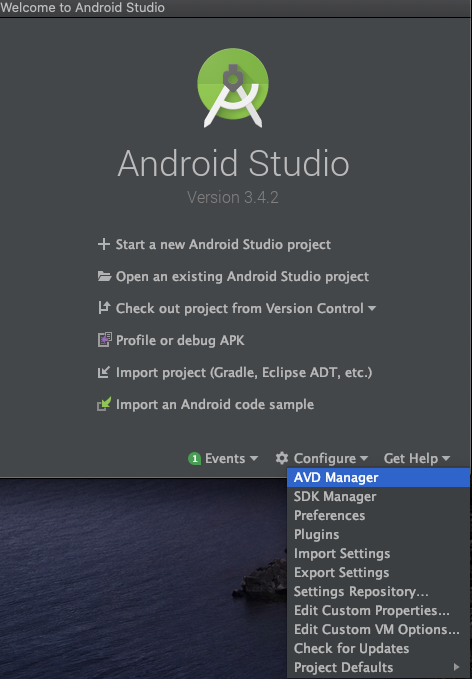
Task: Choose Import project (Gradle, Eclipse ADT, etc.)
Action: point(244,372)
